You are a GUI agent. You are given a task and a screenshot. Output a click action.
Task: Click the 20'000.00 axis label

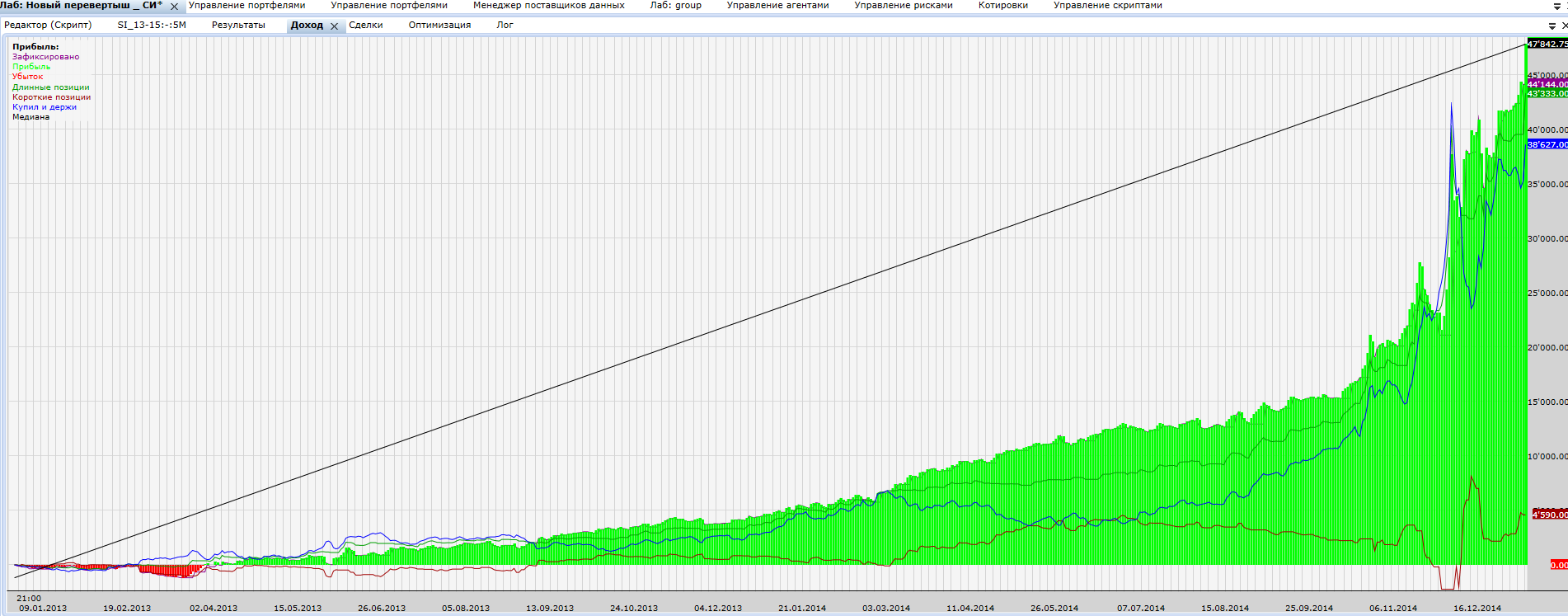[1547, 348]
